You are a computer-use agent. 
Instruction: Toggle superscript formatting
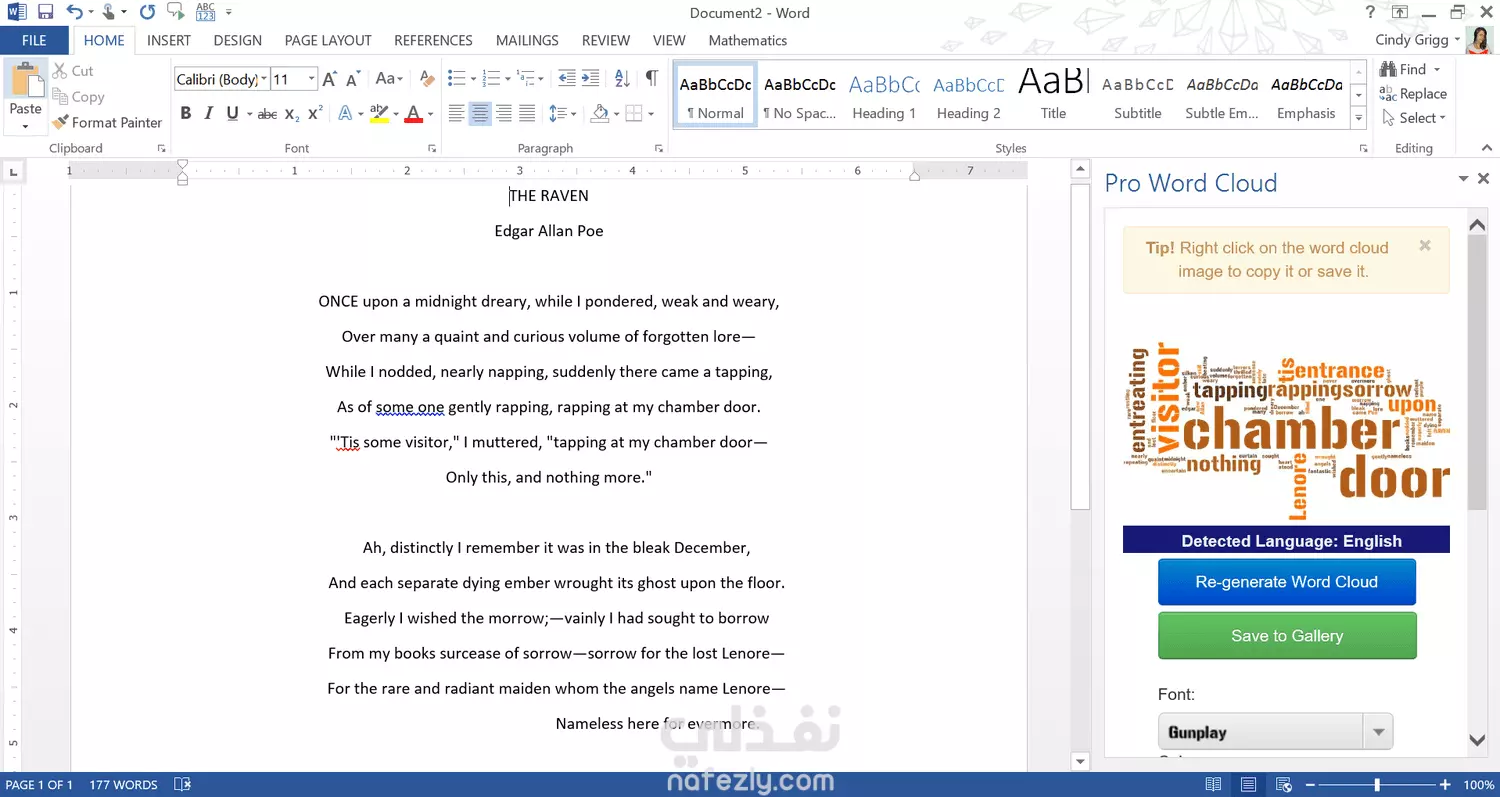[314, 114]
